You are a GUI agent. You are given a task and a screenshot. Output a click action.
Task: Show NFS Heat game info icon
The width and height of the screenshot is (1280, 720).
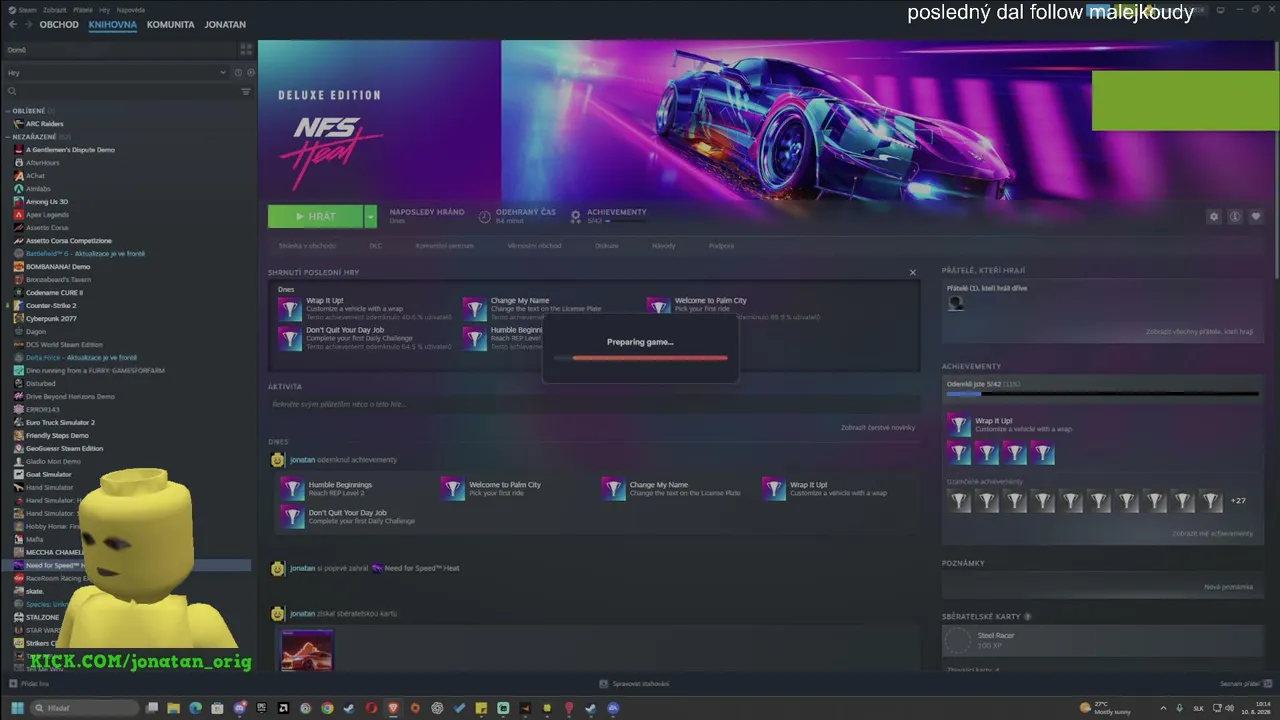1235,217
